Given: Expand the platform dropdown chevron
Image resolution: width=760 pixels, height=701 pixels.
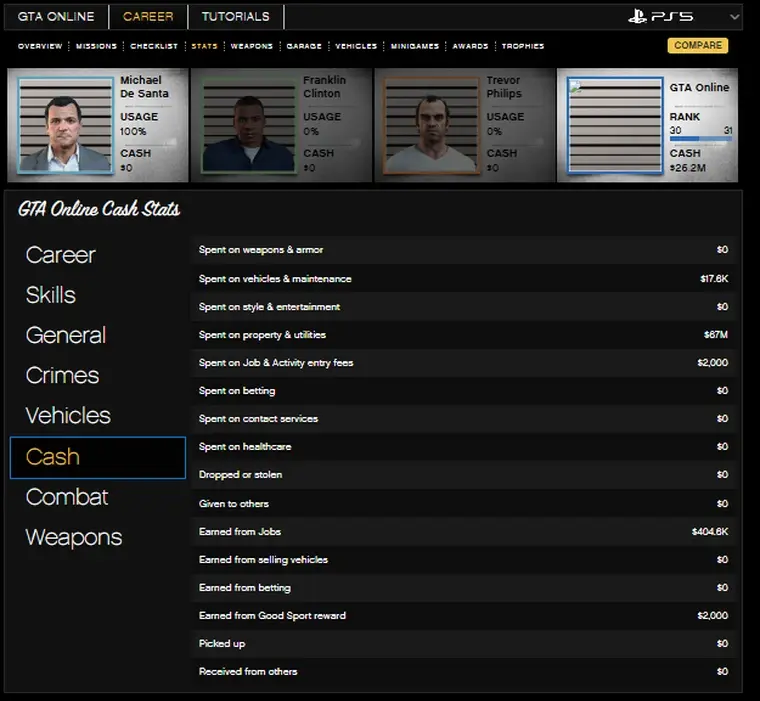Looking at the screenshot, I should tap(736, 17).
